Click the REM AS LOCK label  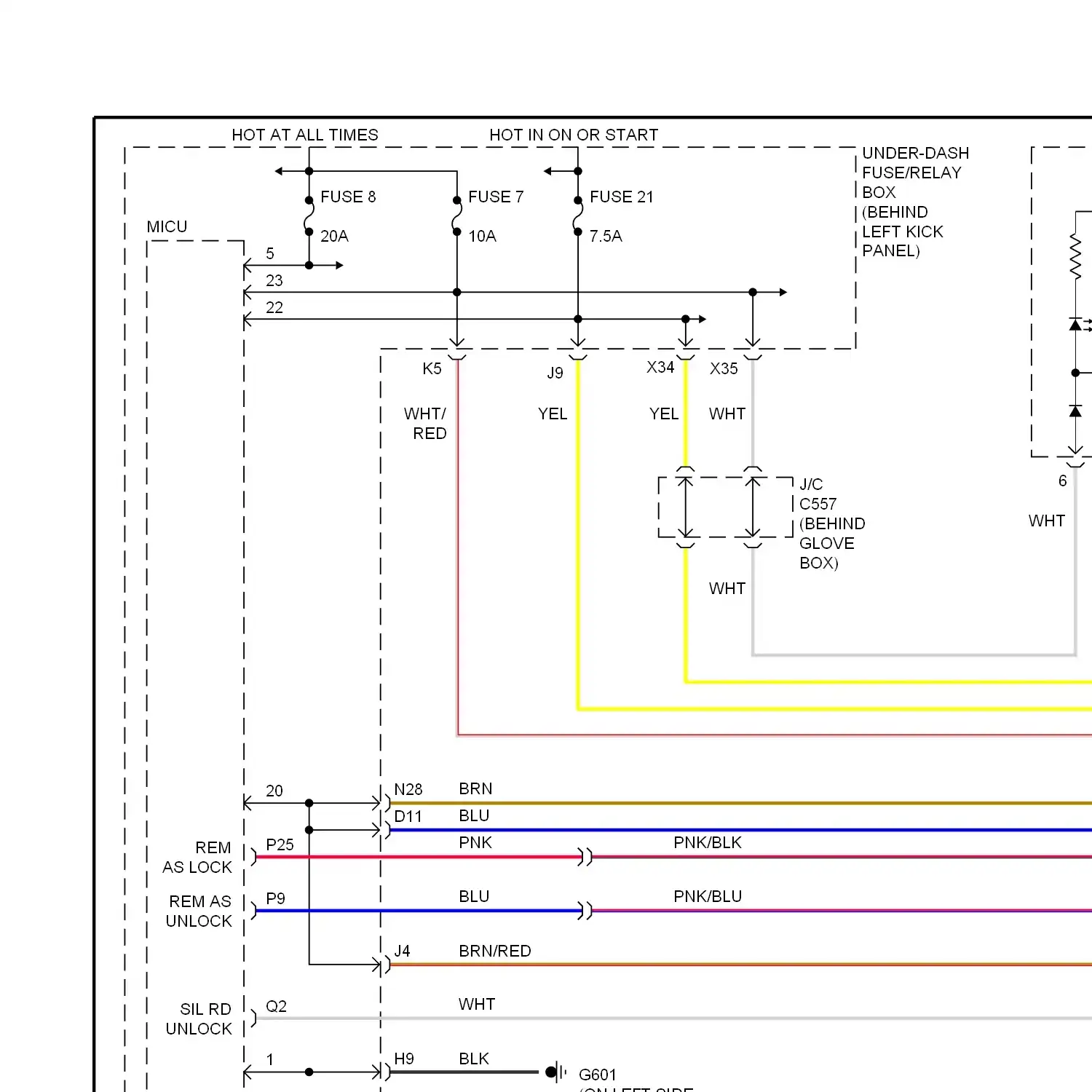click(197, 858)
